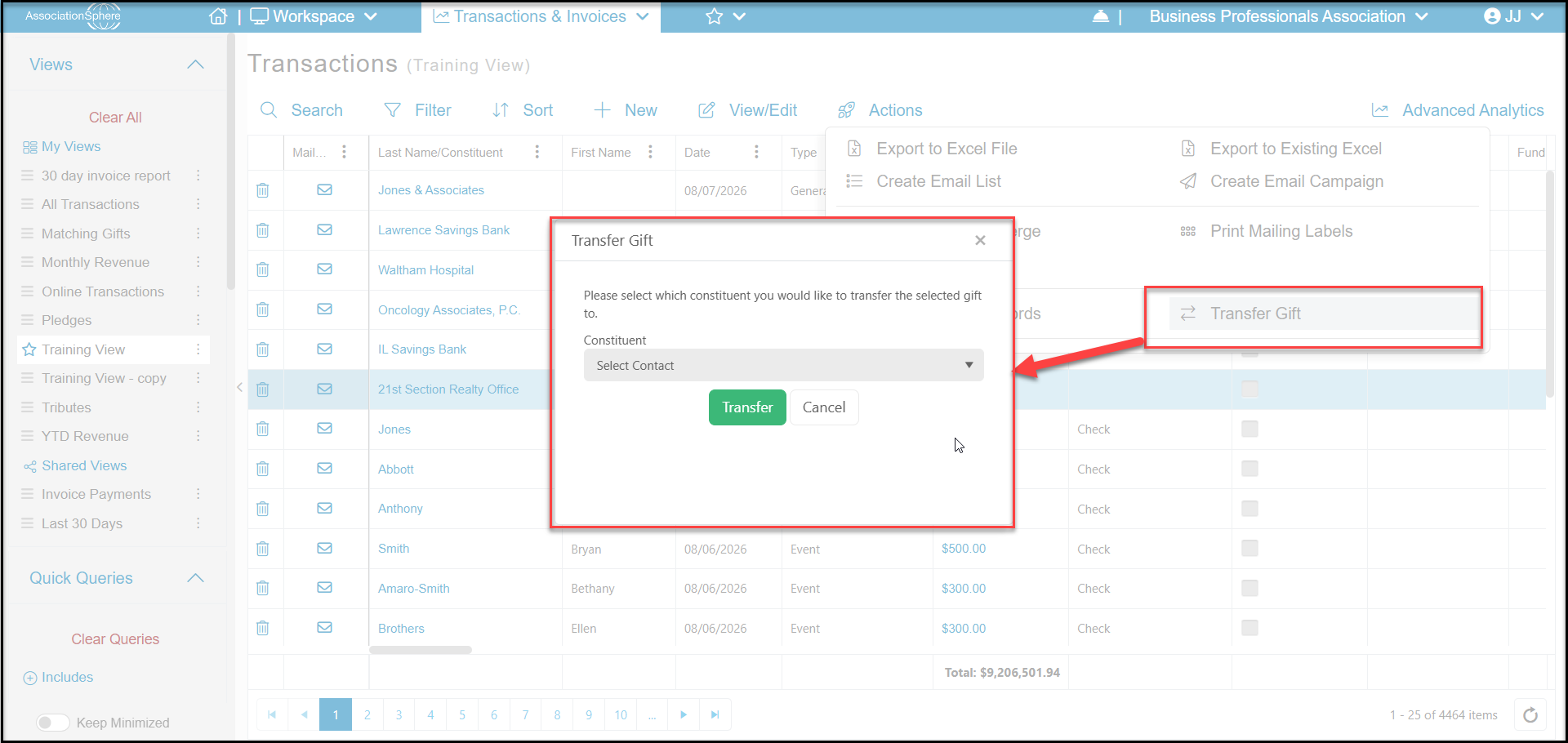Click the Filter funnel icon
Image resolution: width=1568 pixels, height=743 pixels.
click(393, 109)
